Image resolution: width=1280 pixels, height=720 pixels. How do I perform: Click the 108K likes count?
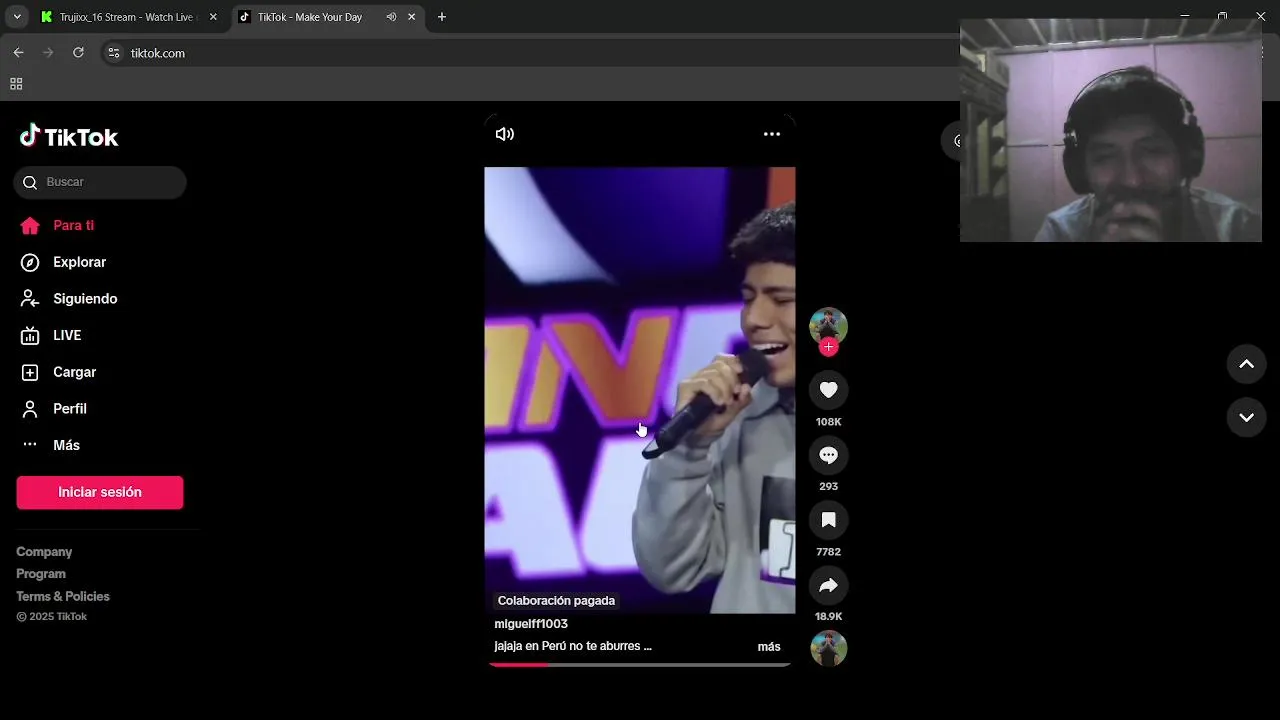(x=828, y=422)
